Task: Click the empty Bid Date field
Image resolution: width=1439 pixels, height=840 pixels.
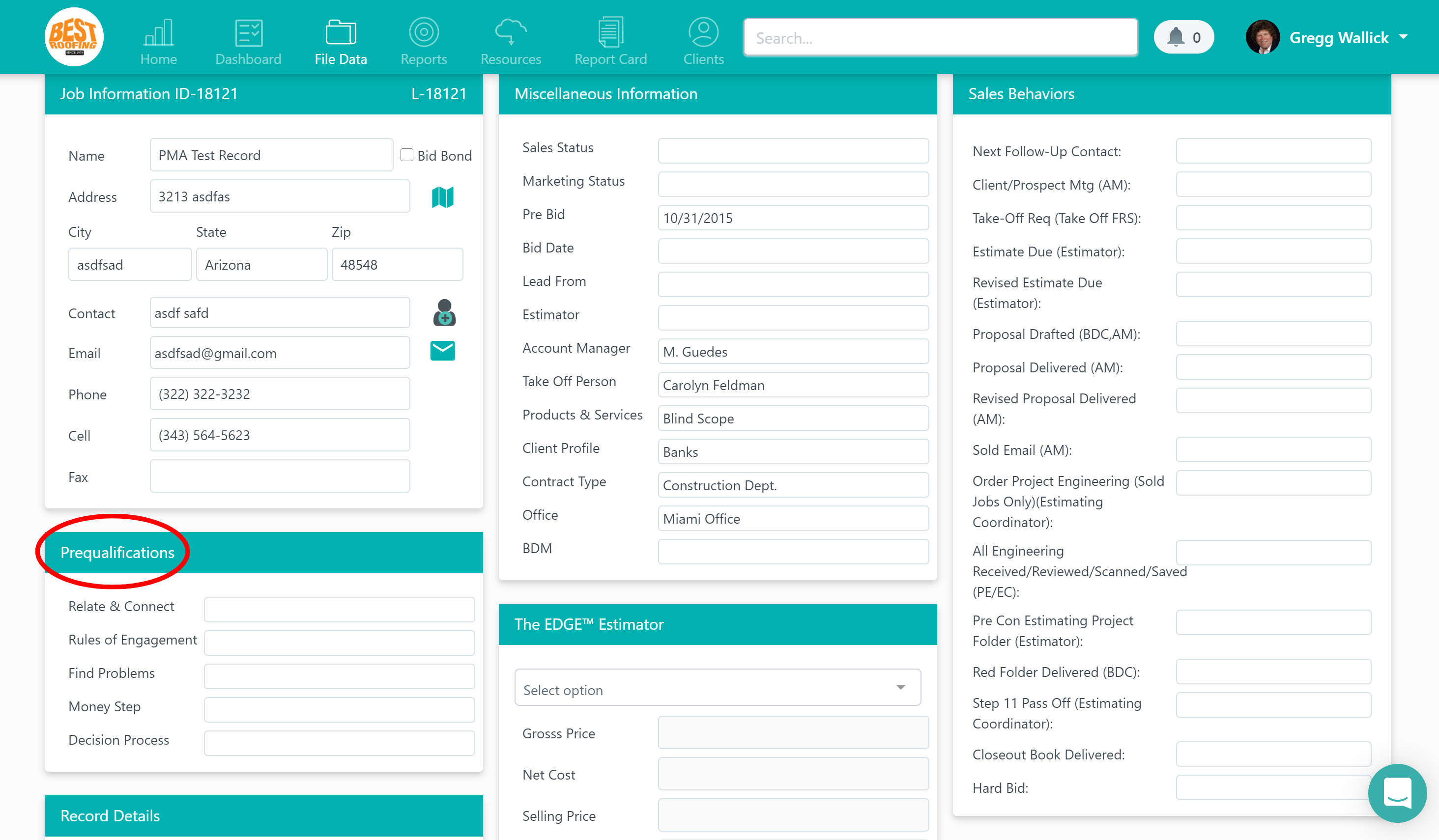Action: coord(793,251)
